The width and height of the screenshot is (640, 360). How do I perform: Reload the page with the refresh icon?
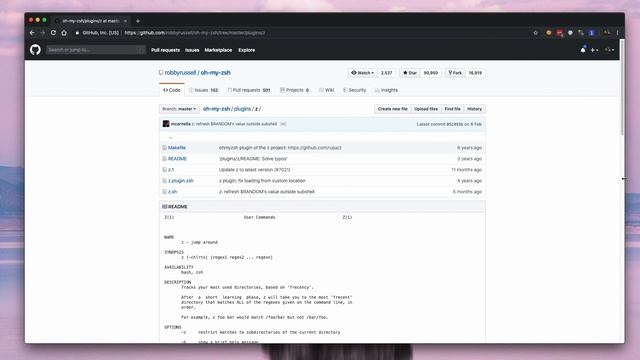pos(53,33)
